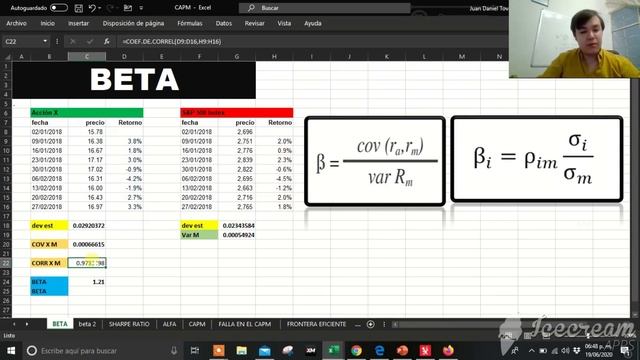Open File Explorer from the taskbar
Image resolution: width=640 pixels, height=360 pixels.
point(242,351)
